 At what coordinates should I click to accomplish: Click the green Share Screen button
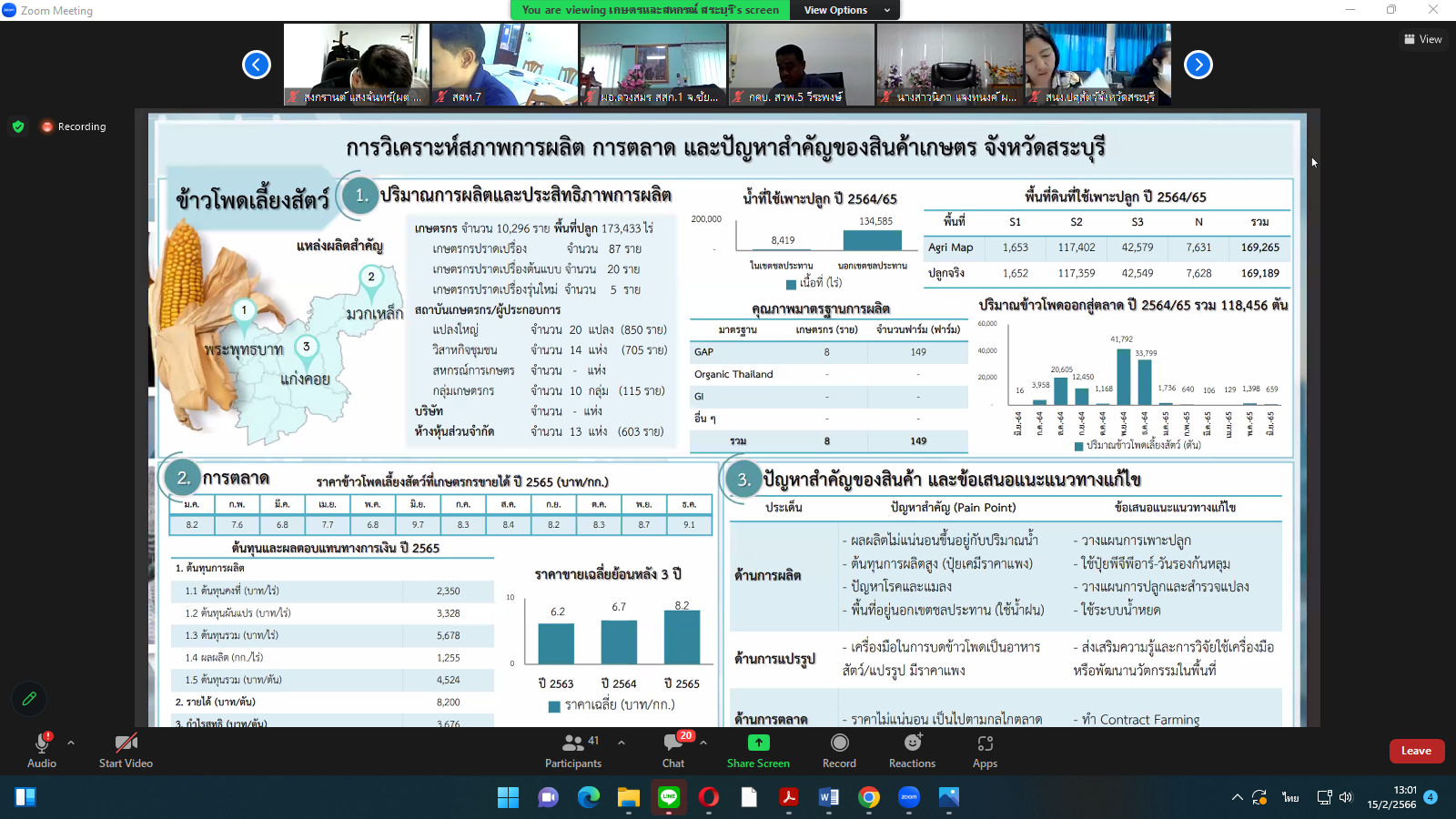pyautogui.click(x=758, y=750)
